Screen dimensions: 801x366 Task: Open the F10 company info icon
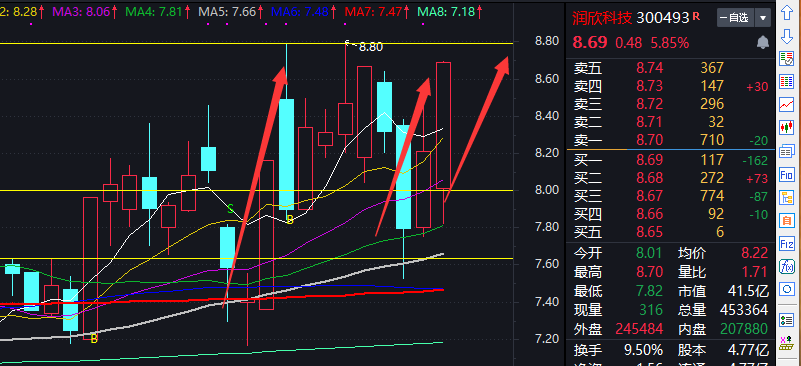[x=787, y=174]
